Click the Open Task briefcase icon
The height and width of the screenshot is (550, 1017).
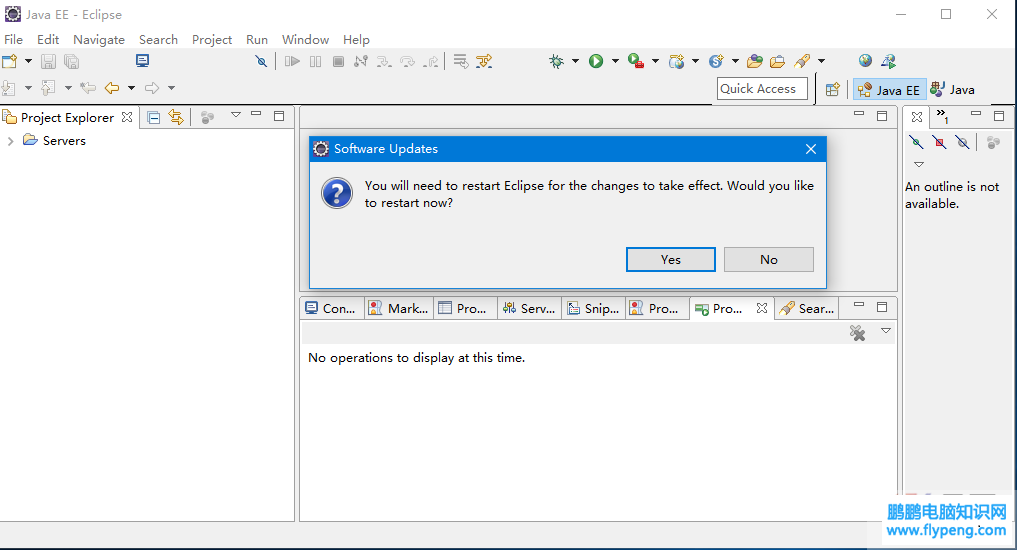tap(777, 62)
